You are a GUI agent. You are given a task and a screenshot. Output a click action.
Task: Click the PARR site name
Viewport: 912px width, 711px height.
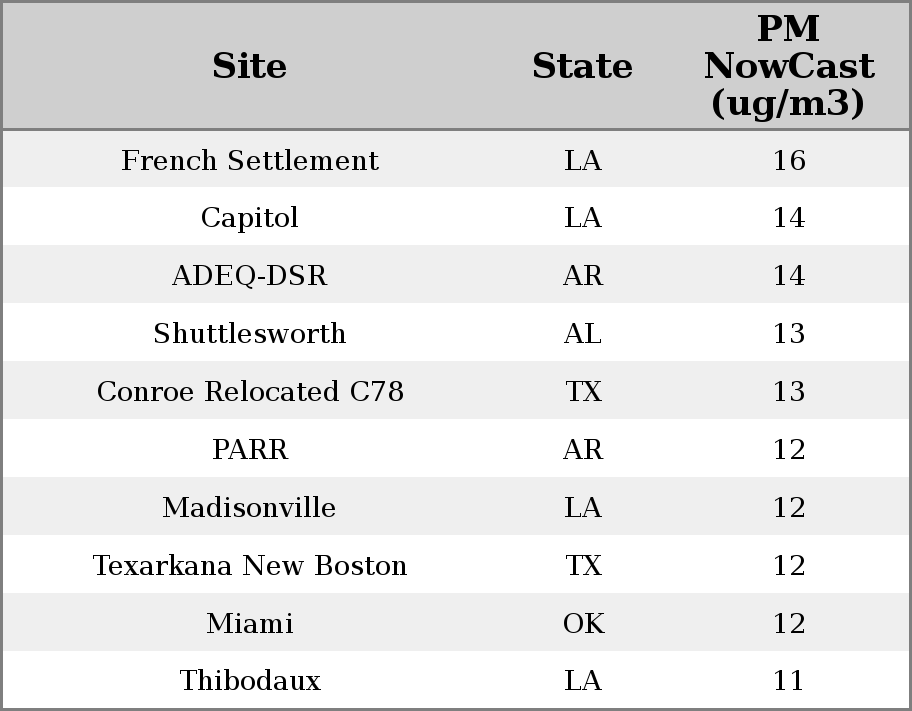coord(250,449)
